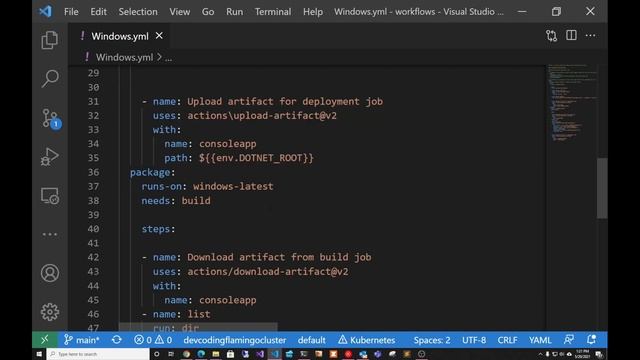This screenshot has width=640, height=360.
Task: Click the editor minimap preview
Action: pos(571,102)
